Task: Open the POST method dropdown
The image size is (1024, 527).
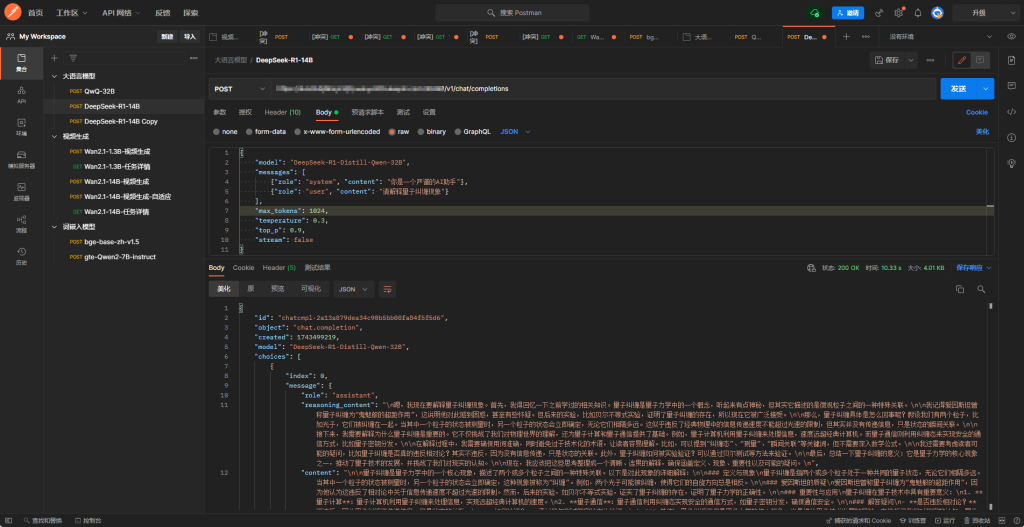Action: (x=238, y=89)
